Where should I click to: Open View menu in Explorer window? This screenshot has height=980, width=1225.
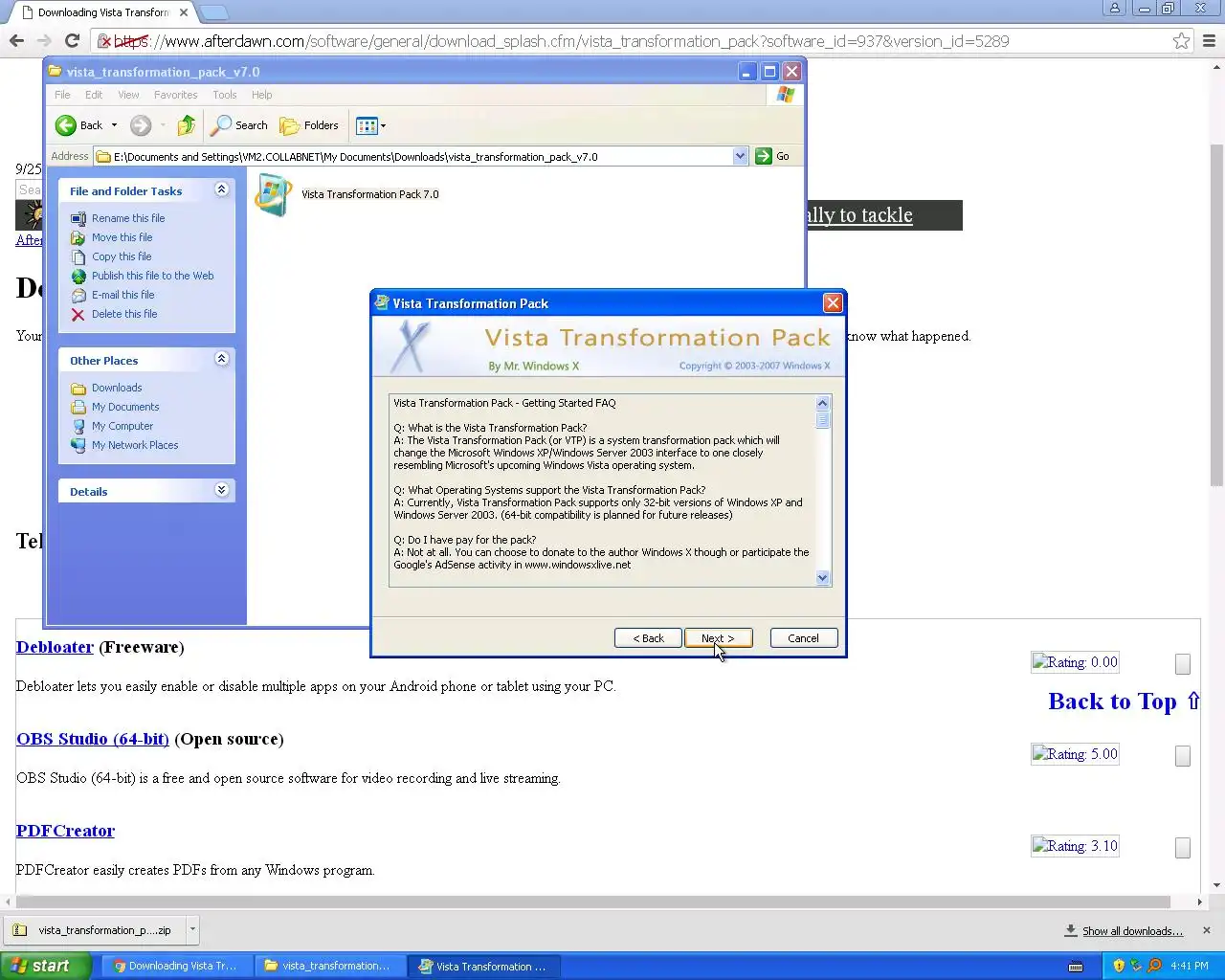pyautogui.click(x=128, y=95)
